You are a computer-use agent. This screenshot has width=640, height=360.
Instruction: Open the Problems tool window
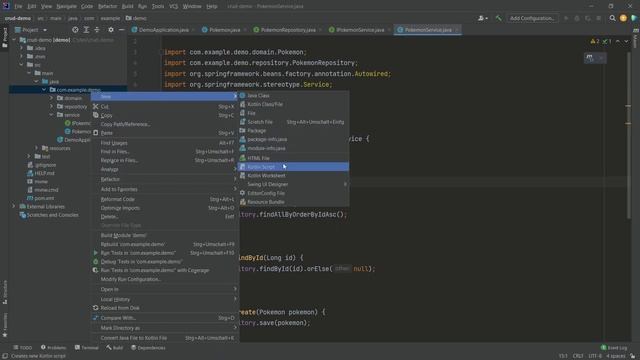[53, 348]
